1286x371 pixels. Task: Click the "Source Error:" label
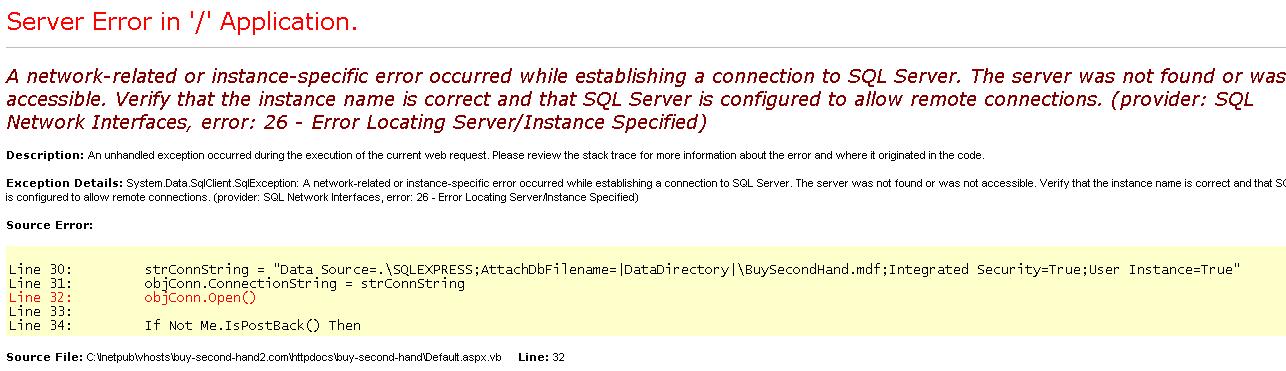[49, 225]
